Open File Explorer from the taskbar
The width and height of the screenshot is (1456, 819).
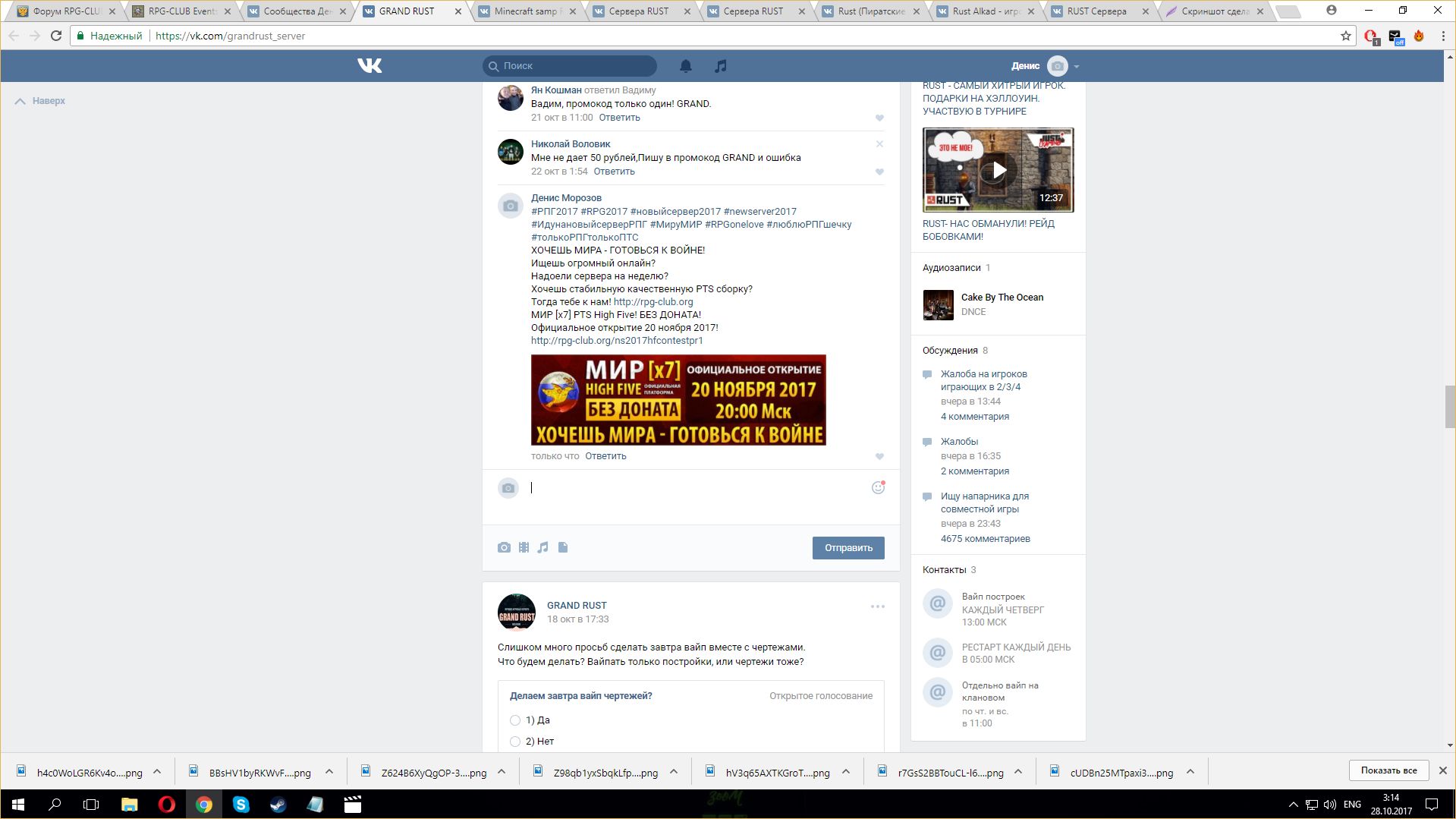[130, 805]
